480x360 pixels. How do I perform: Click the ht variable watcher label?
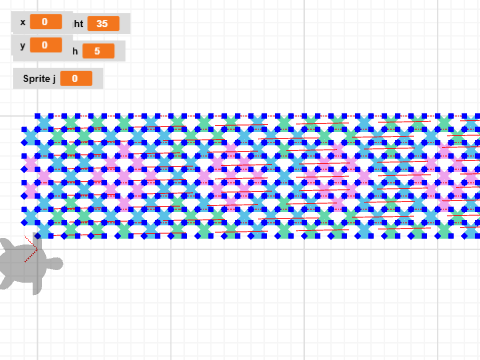[x=79, y=24]
